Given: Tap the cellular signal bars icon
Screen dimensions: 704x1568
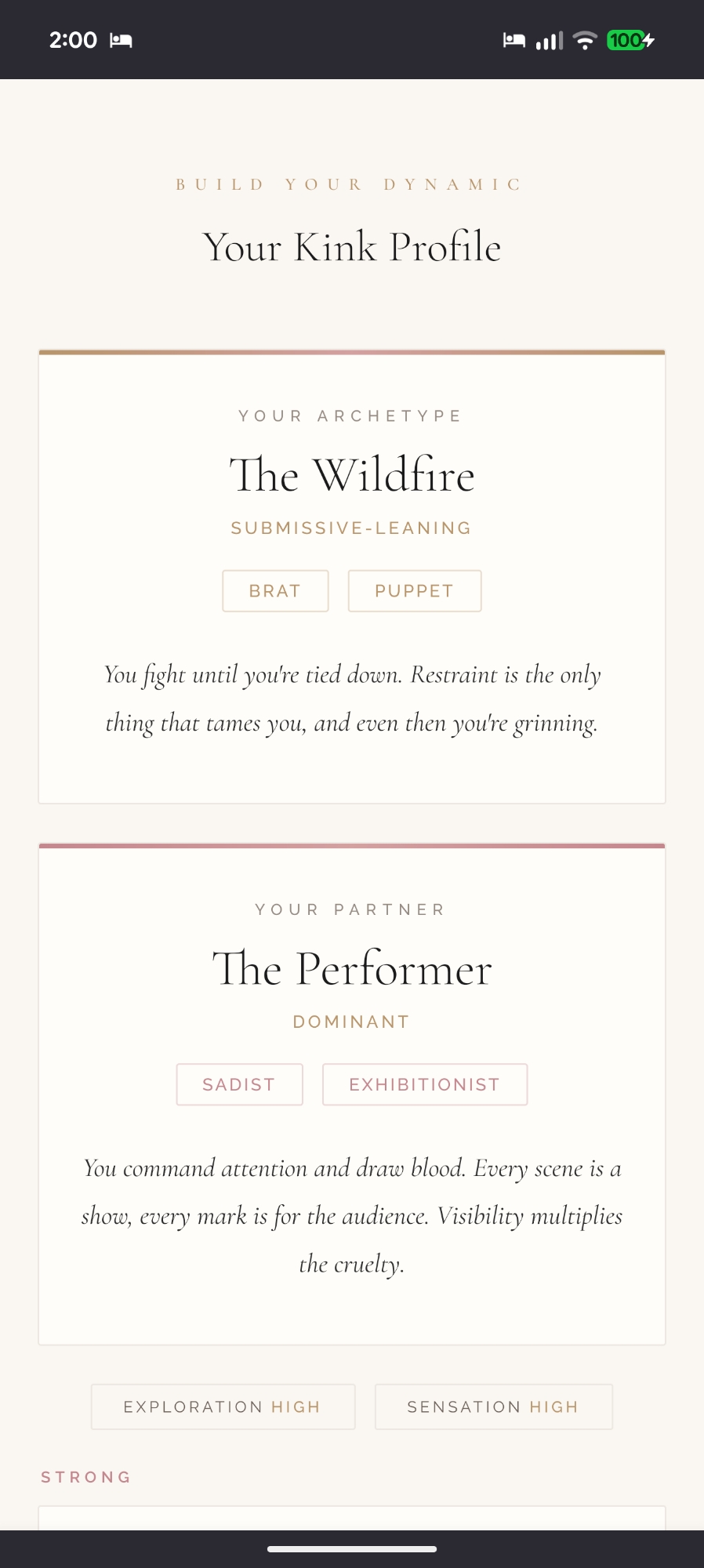Looking at the screenshot, I should pyautogui.click(x=549, y=40).
